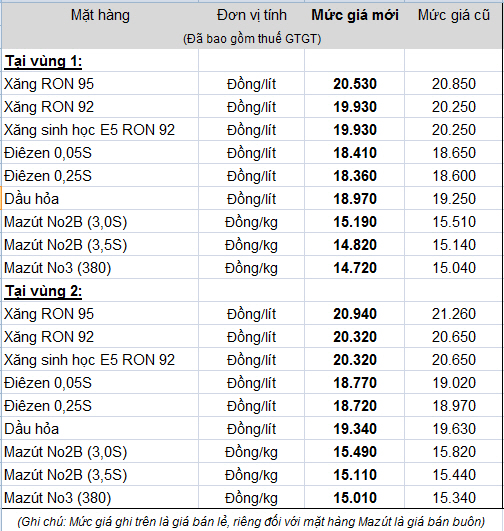Click the 20.940 new price in region 2
Image resolution: width=504 pixels, height=531 pixels.
coord(355,314)
